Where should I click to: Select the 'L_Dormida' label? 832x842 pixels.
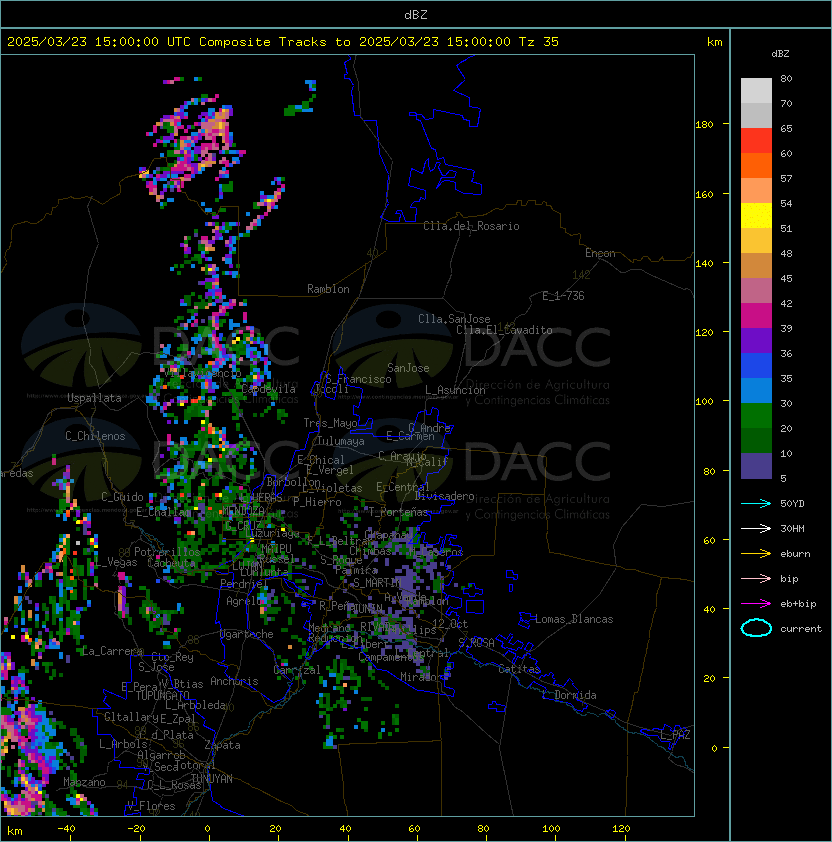coord(569,695)
